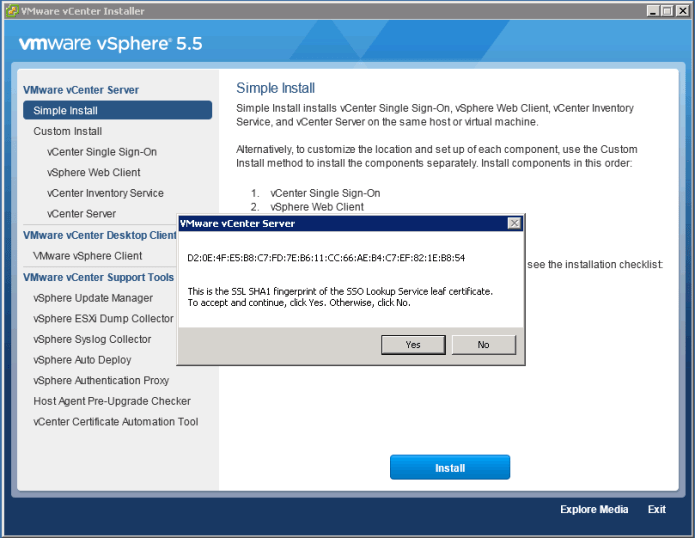Select vCenter Certificate Automation Tool
Viewport: 695px width, 538px height.
(115, 422)
